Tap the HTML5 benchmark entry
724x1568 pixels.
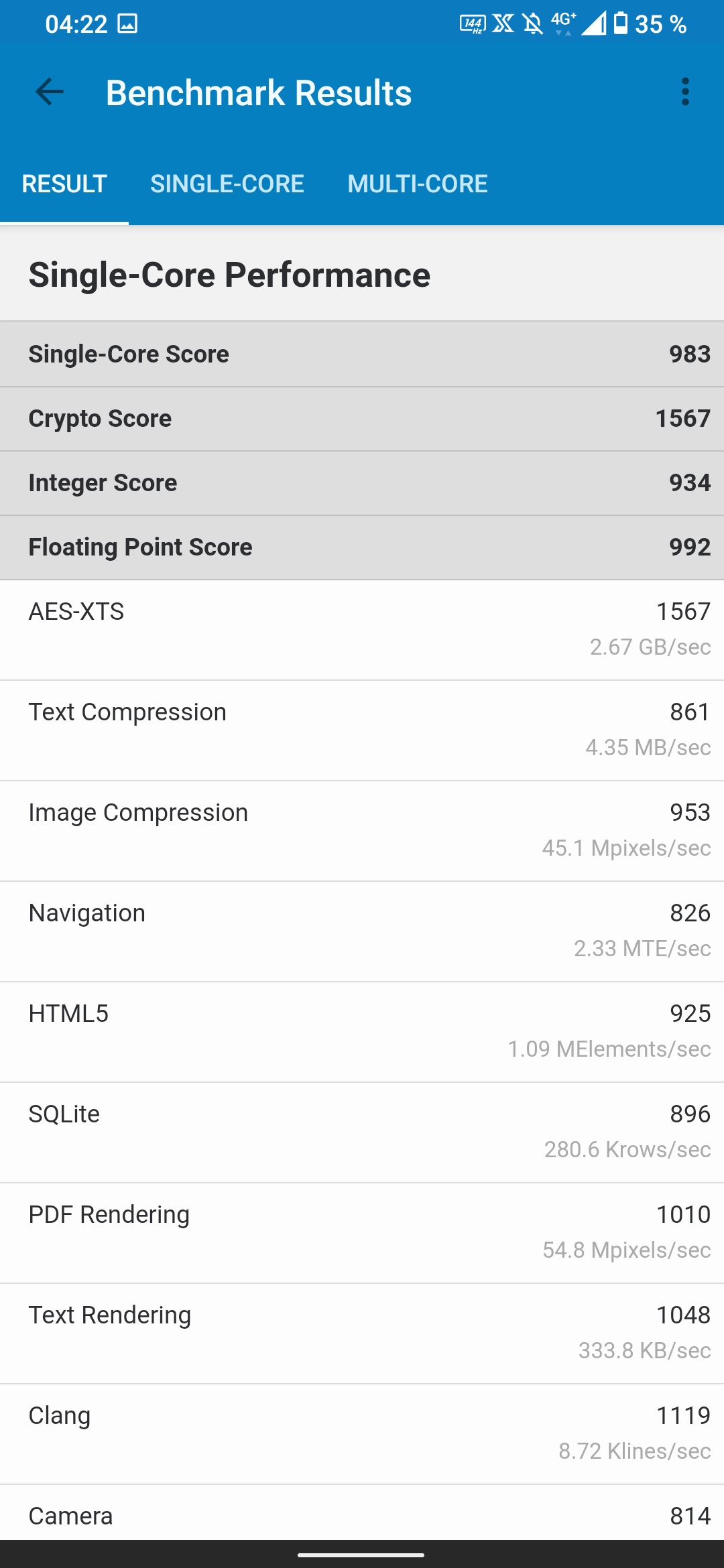click(362, 1031)
